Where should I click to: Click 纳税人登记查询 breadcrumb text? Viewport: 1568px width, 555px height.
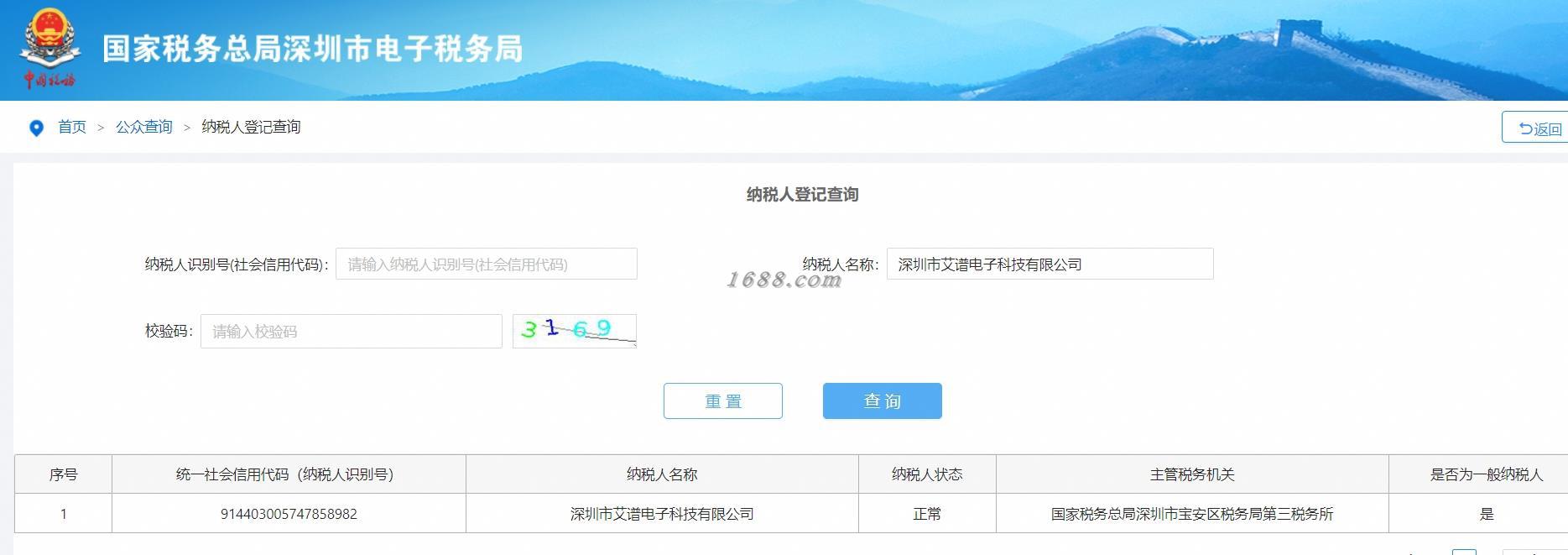(x=251, y=127)
